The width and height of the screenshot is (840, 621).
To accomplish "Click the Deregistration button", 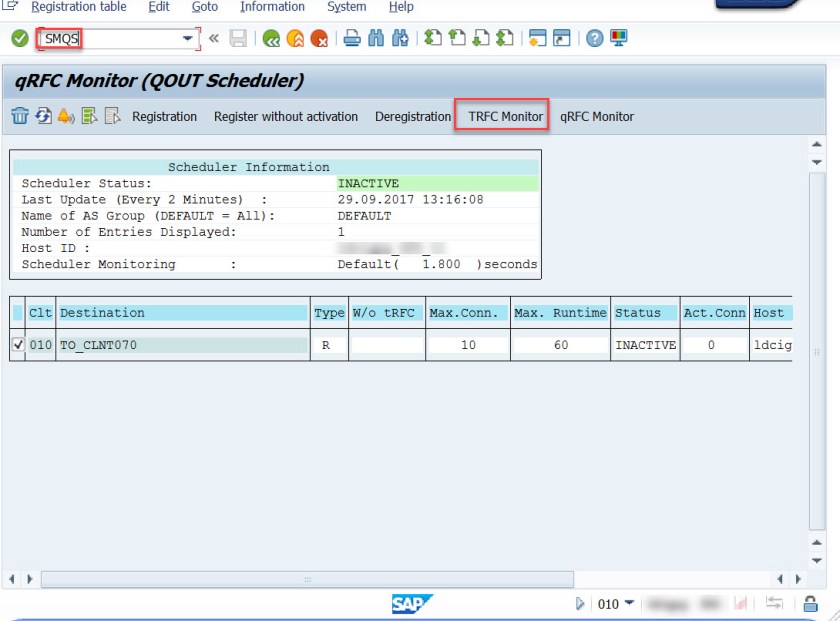I will click(x=413, y=116).
